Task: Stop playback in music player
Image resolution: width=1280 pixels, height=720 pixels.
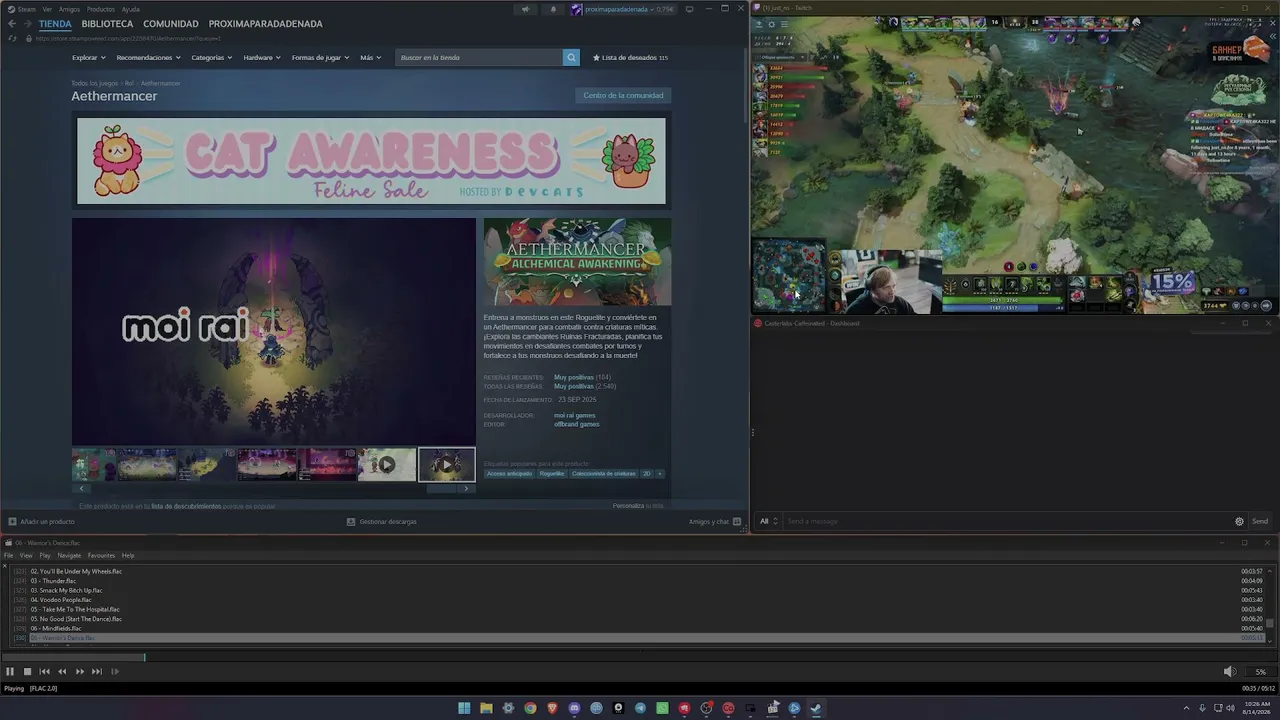Action: [27, 672]
